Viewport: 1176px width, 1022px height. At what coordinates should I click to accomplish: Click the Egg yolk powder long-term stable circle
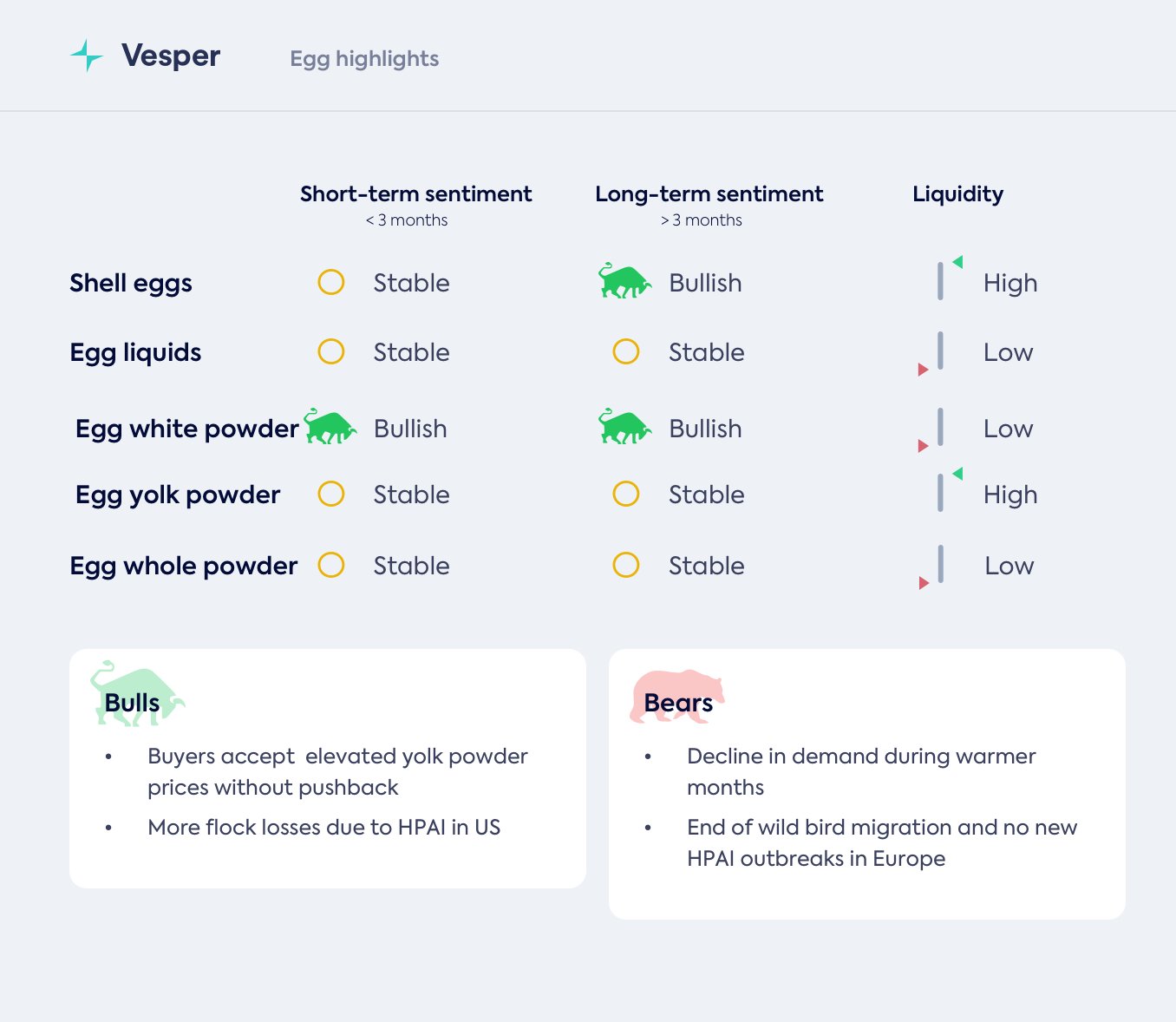click(626, 494)
